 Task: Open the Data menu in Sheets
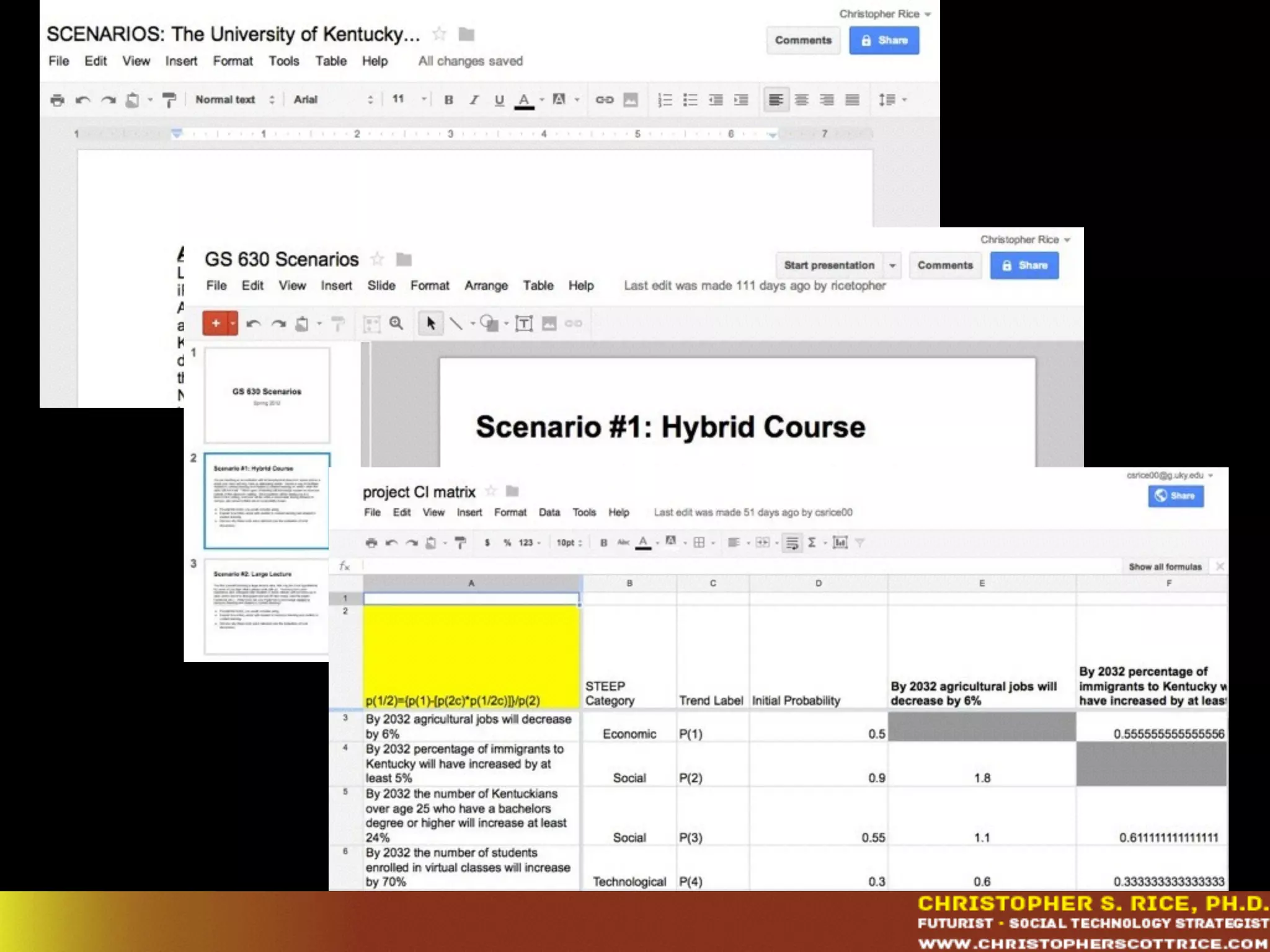click(549, 513)
